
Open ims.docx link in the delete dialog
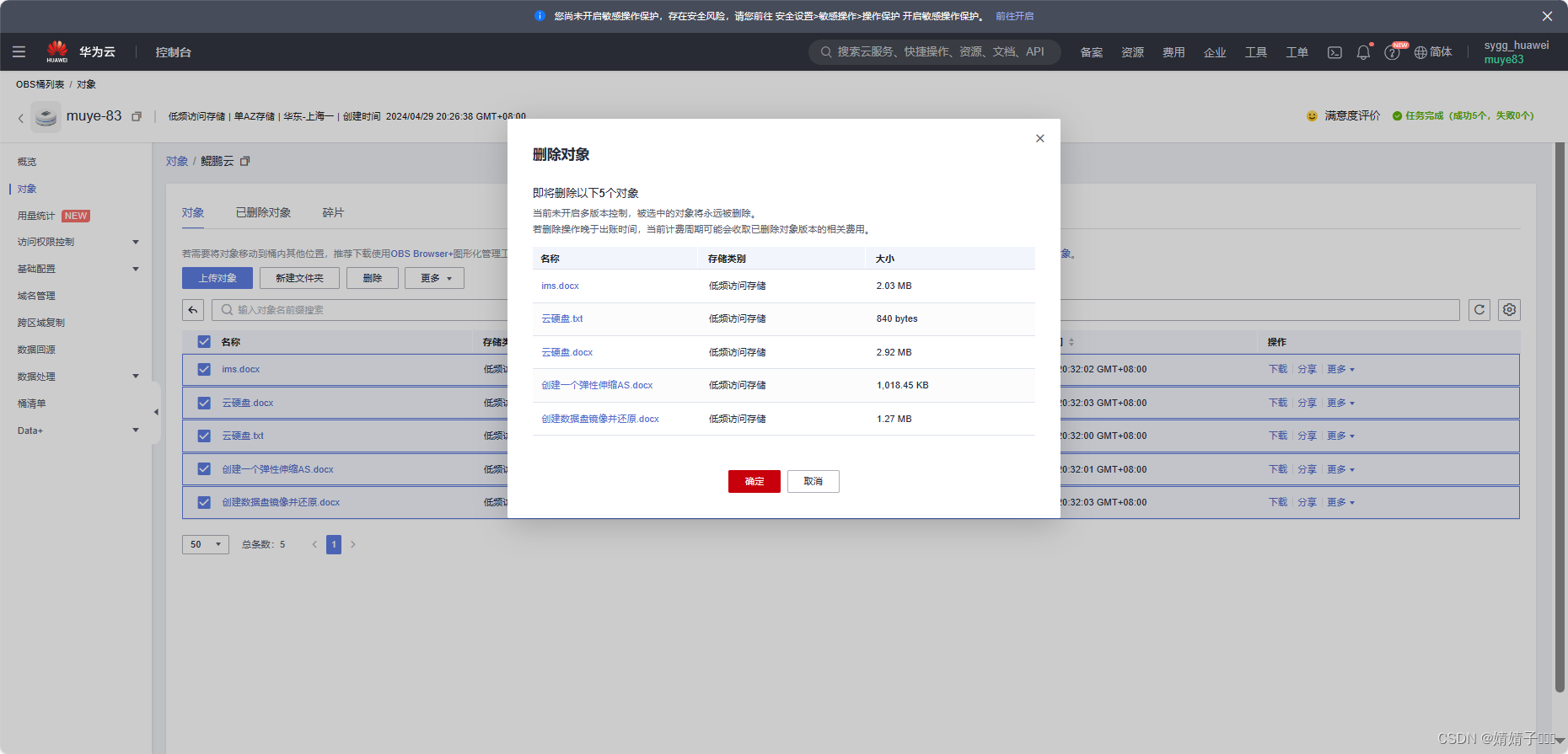tap(560, 286)
